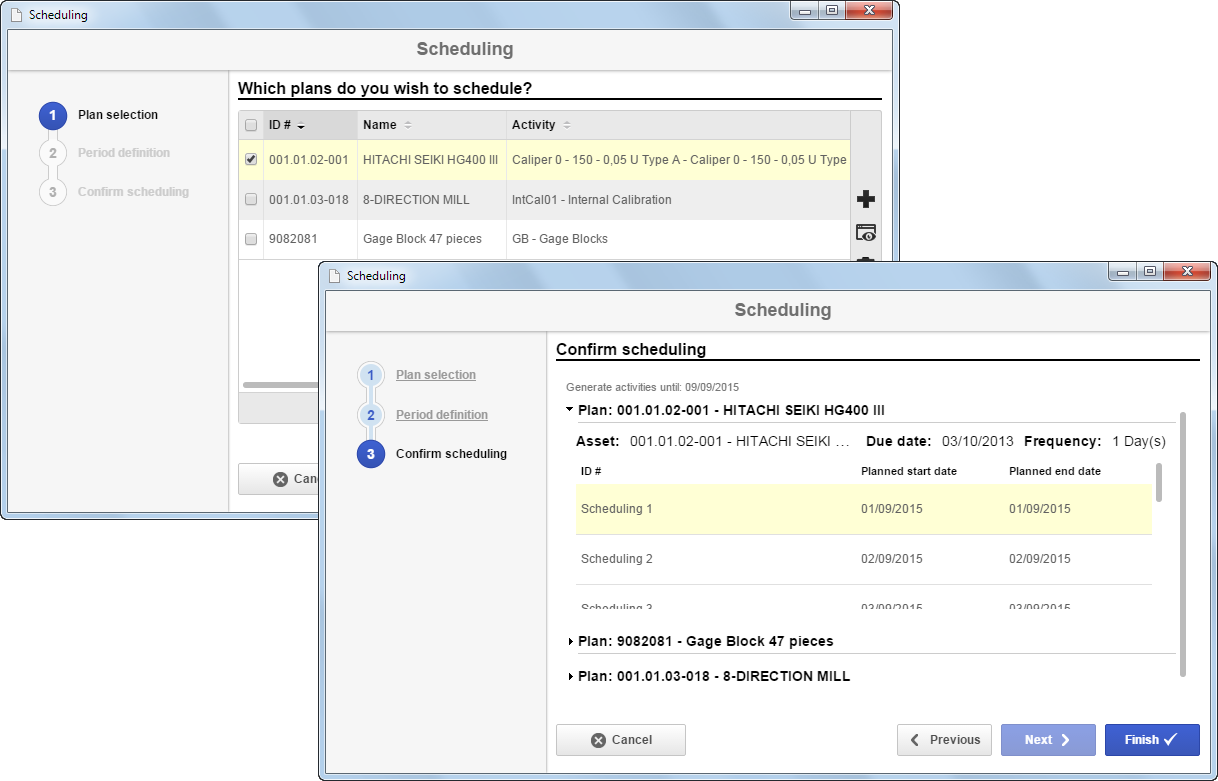Close the back Scheduling window
Image resolution: width=1218 pixels, height=781 pixels.
(868, 11)
